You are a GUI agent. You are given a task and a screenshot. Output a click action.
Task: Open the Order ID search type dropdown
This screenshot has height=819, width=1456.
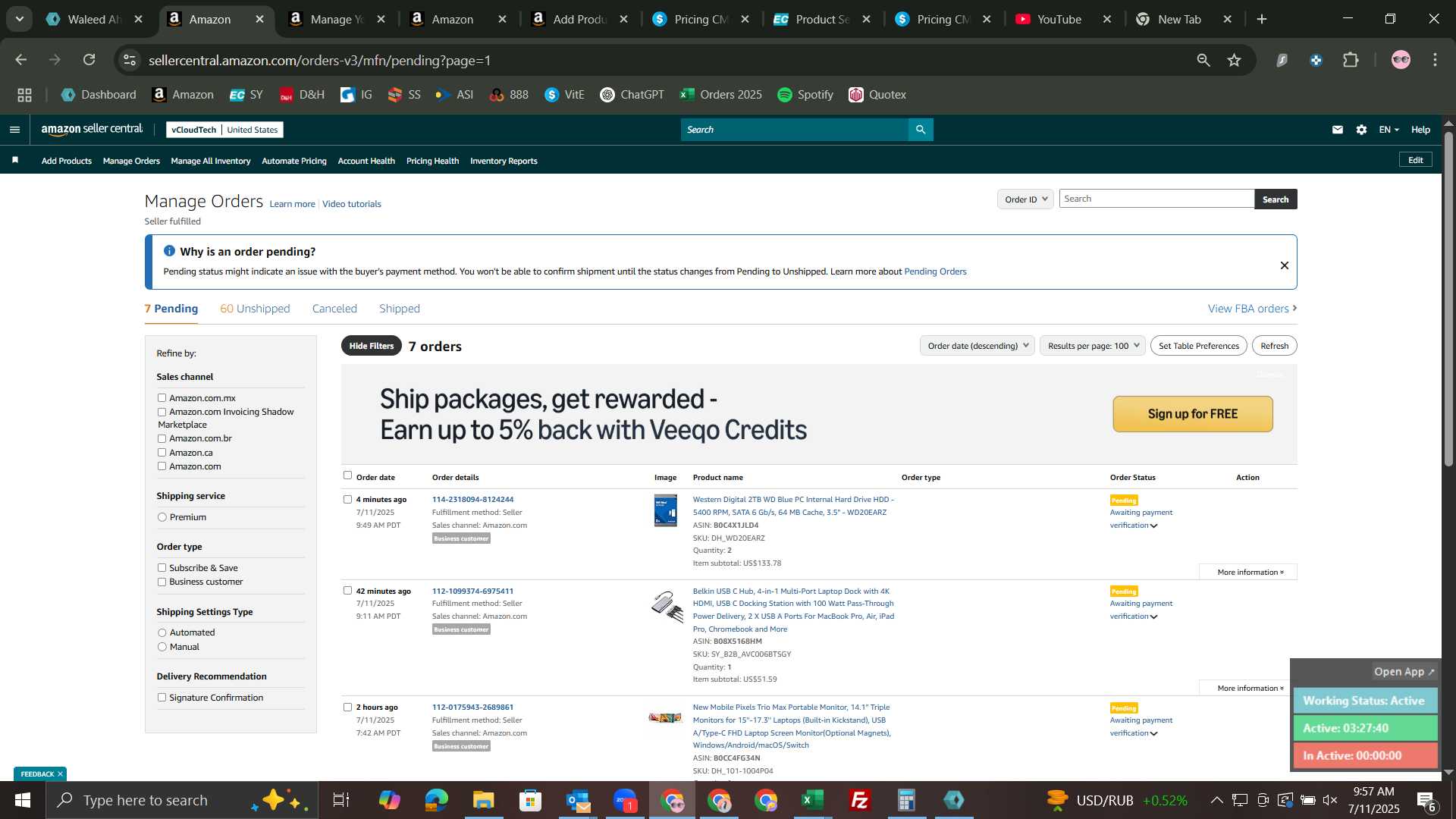[1025, 199]
